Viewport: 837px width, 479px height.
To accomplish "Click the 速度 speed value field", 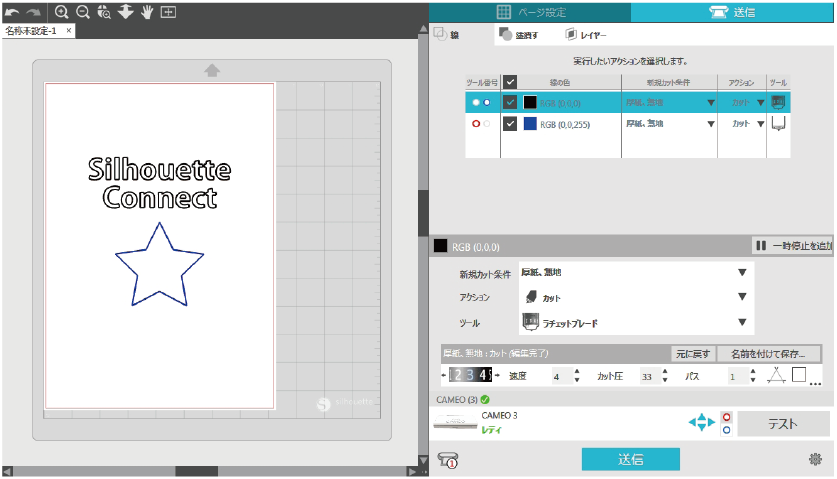I will [562, 376].
